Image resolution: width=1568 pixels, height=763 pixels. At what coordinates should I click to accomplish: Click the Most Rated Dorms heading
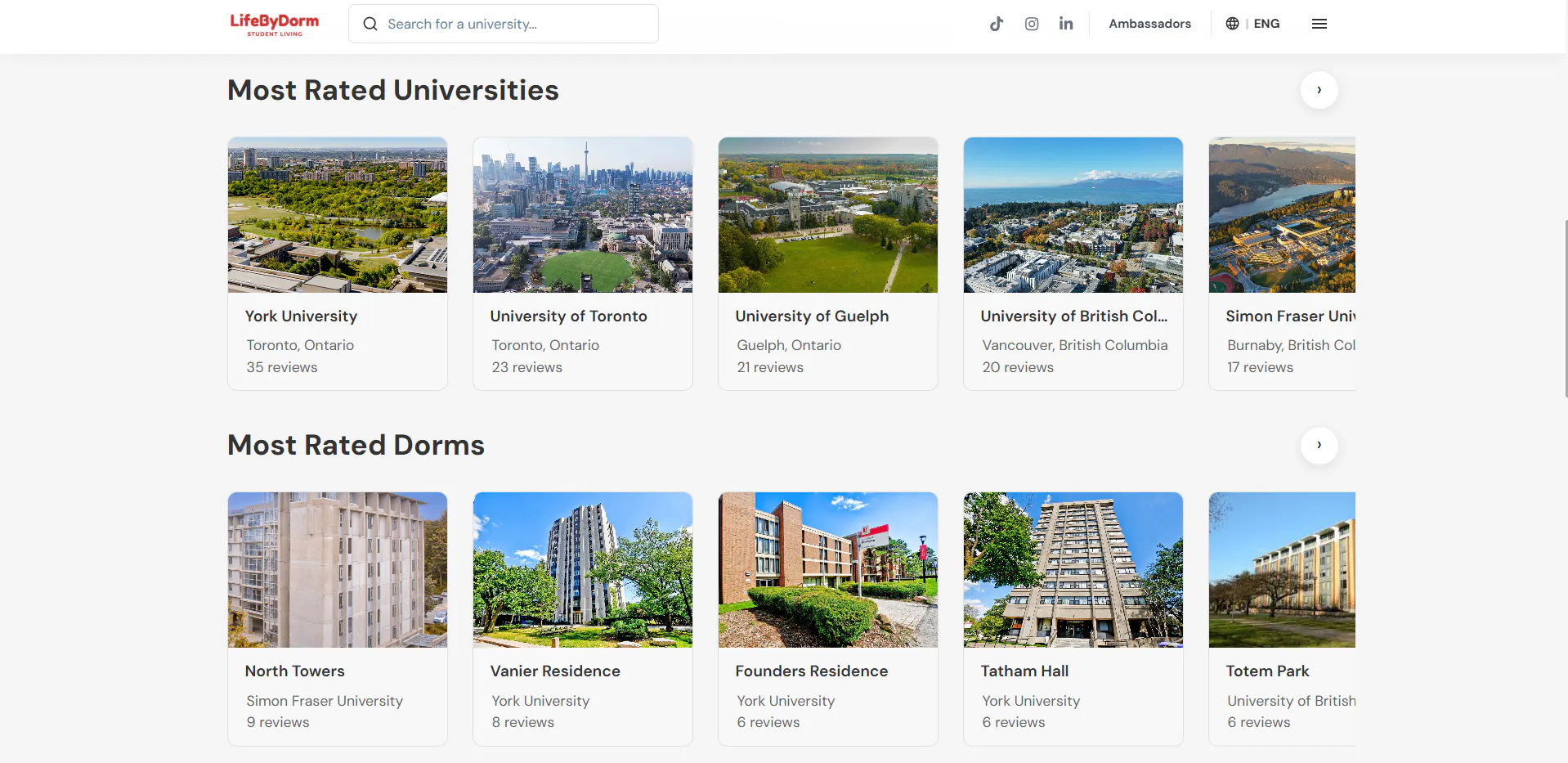pos(356,445)
